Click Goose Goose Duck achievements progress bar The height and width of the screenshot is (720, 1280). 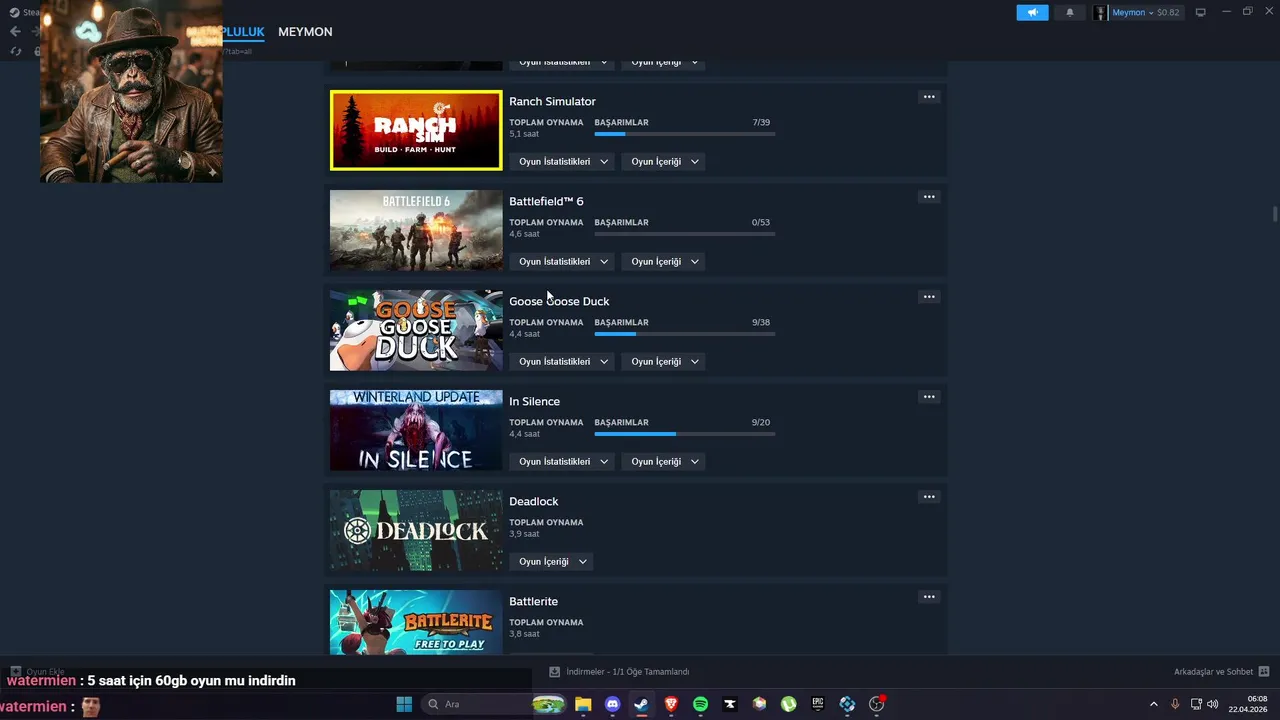684,334
